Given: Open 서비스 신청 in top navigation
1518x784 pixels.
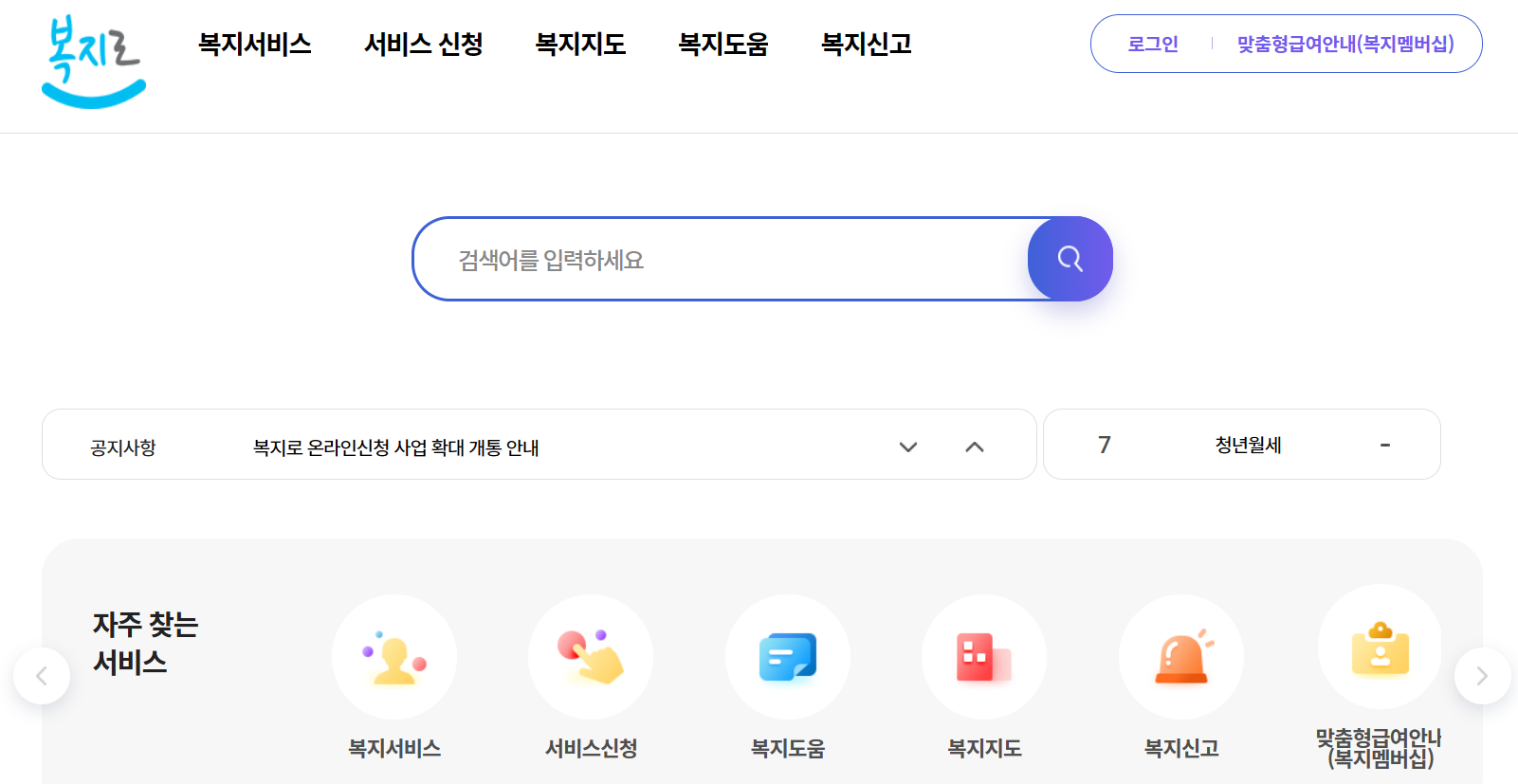Looking at the screenshot, I should click(424, 44).
